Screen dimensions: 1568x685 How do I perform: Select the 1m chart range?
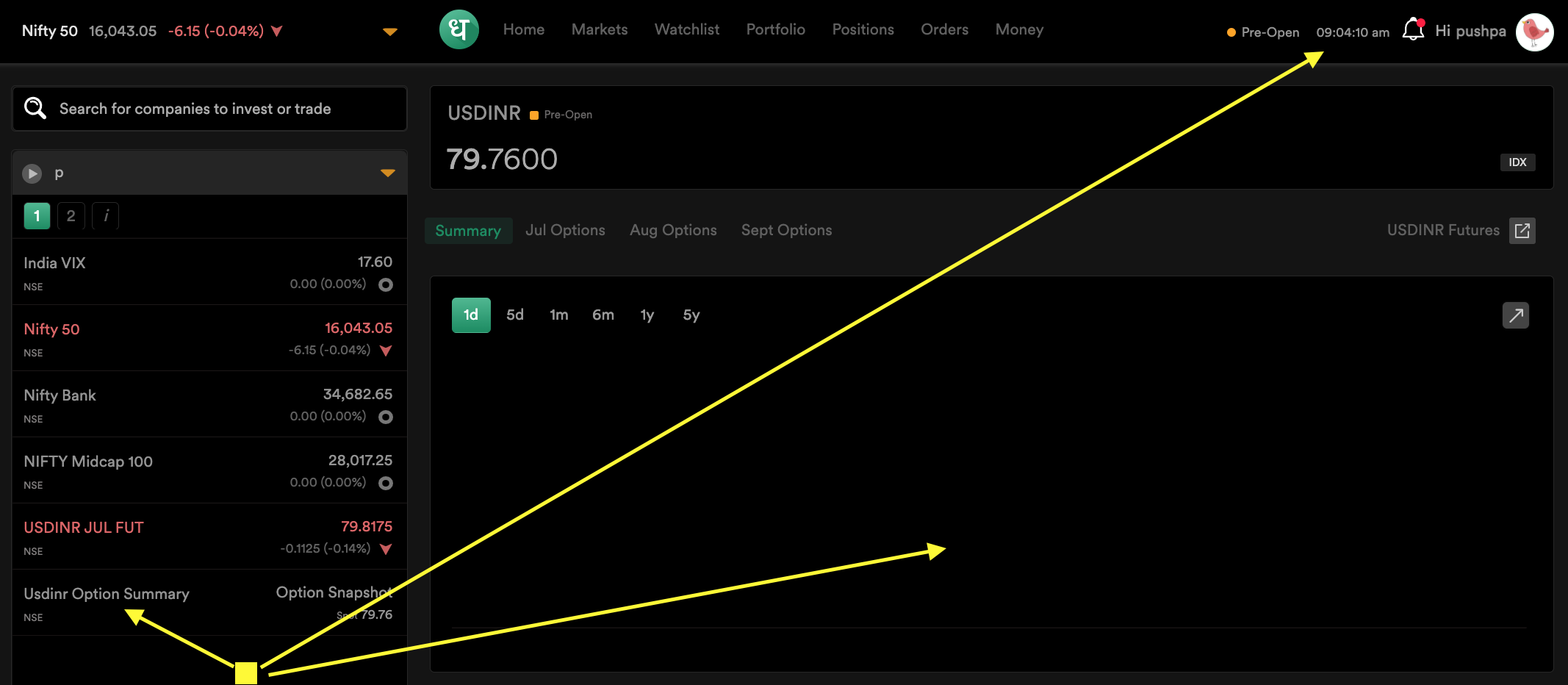(558, 315)
